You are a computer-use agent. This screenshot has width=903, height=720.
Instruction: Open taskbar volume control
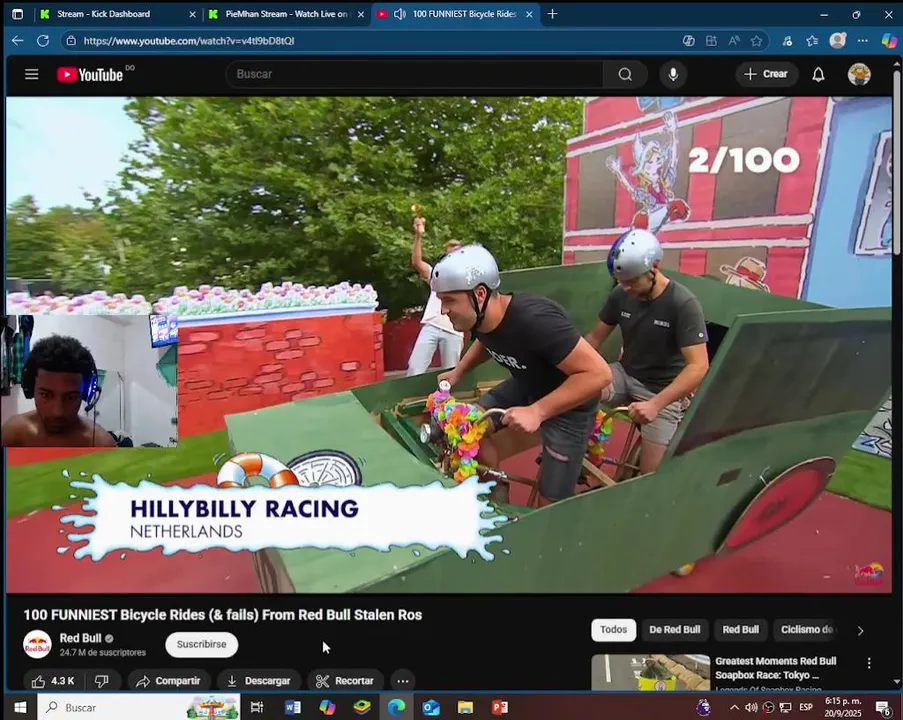[751, 707]
